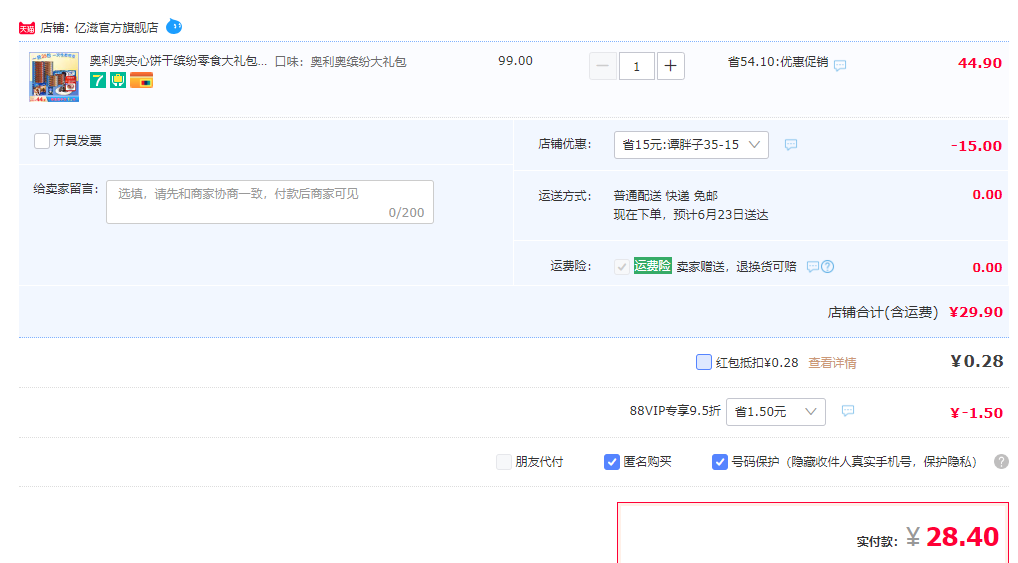
Task: Click the item subtotal 44.90
Action: click(980, 63)
